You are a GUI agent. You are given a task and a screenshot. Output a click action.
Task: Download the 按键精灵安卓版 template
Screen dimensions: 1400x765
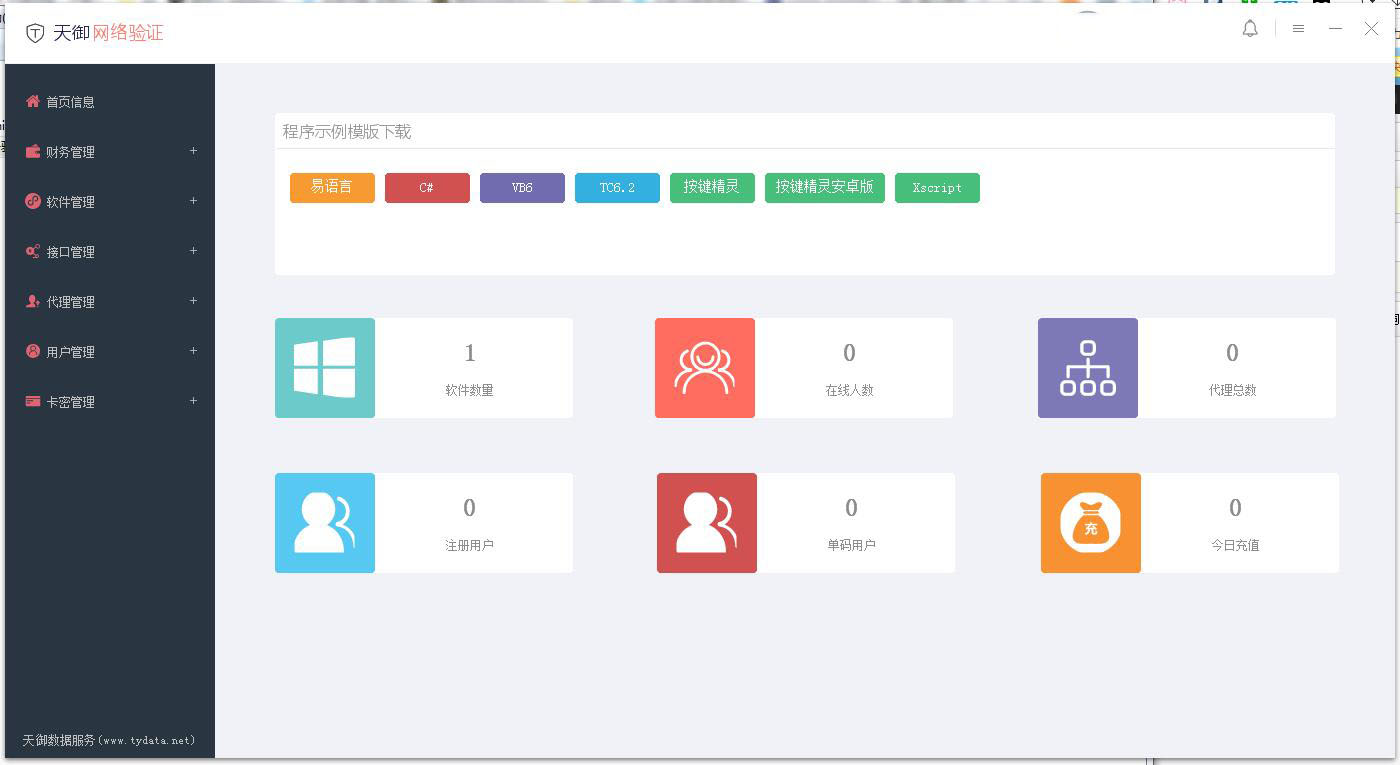click(x=824, y=188)
